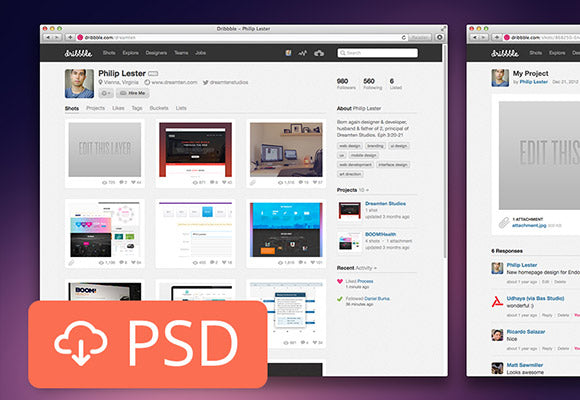Open the attachment.jpg link

pyautogui.click(x=529, y=225)
